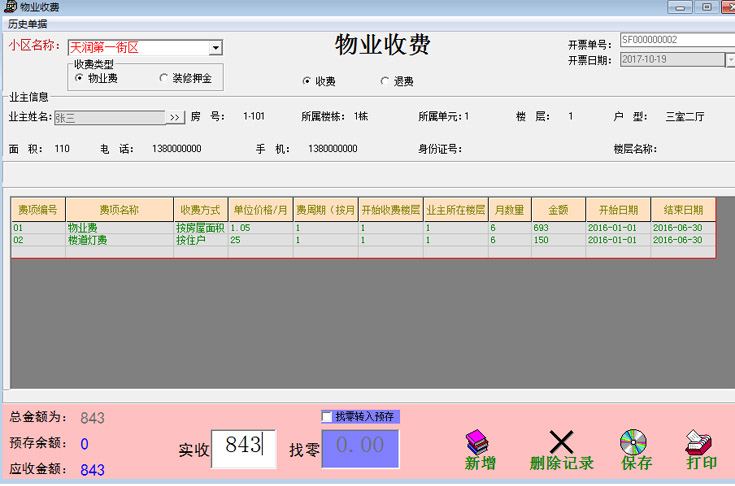Choose the 退费 radio option
The image size is (735, 486).
(x=385, y=81)
